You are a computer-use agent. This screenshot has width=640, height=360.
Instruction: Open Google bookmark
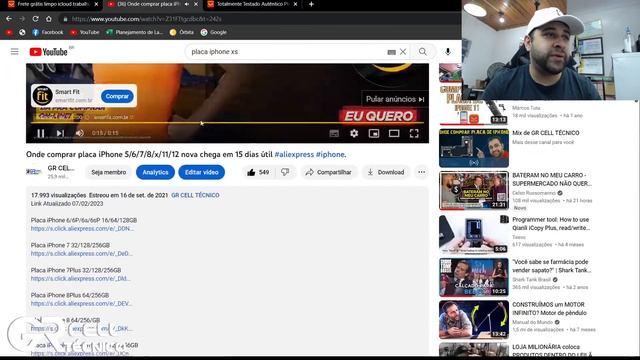click(x=213, y=32)
